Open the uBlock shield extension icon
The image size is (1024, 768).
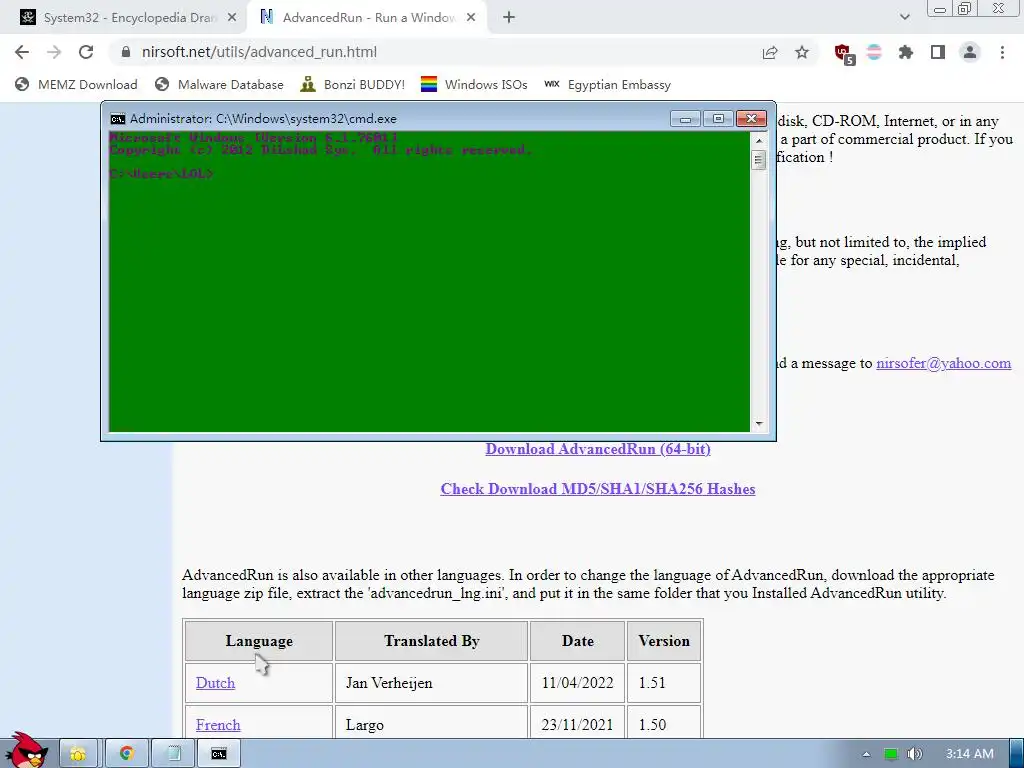[844, 53]
